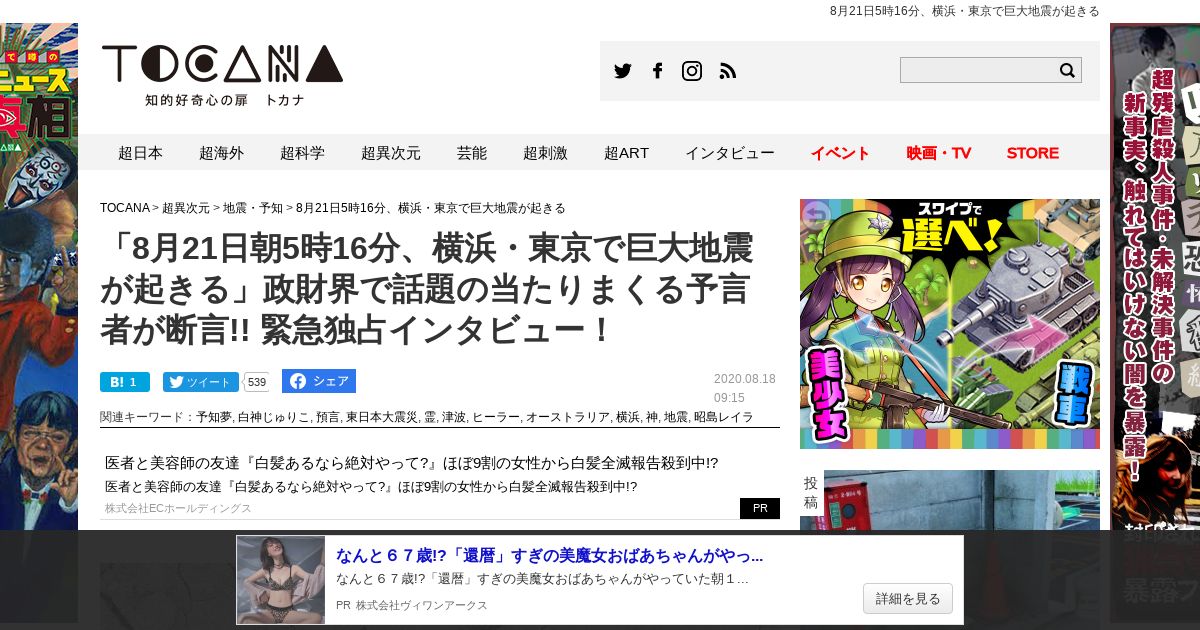Open the 投稿 sidebar image

pos(962,500)
